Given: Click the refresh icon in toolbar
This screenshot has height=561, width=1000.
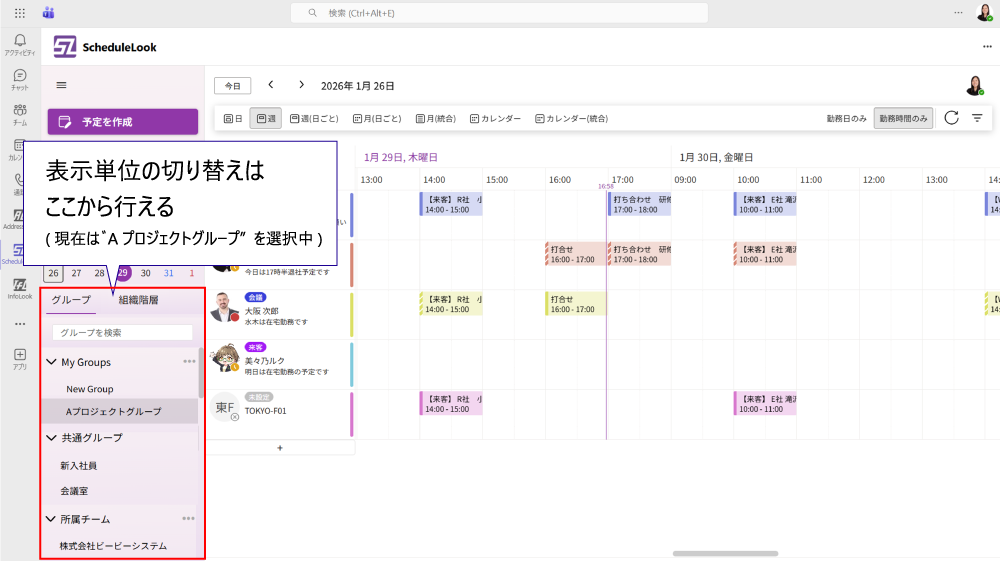Looking at the screenshot, I should pyautogui.click(x=951, y=118).
